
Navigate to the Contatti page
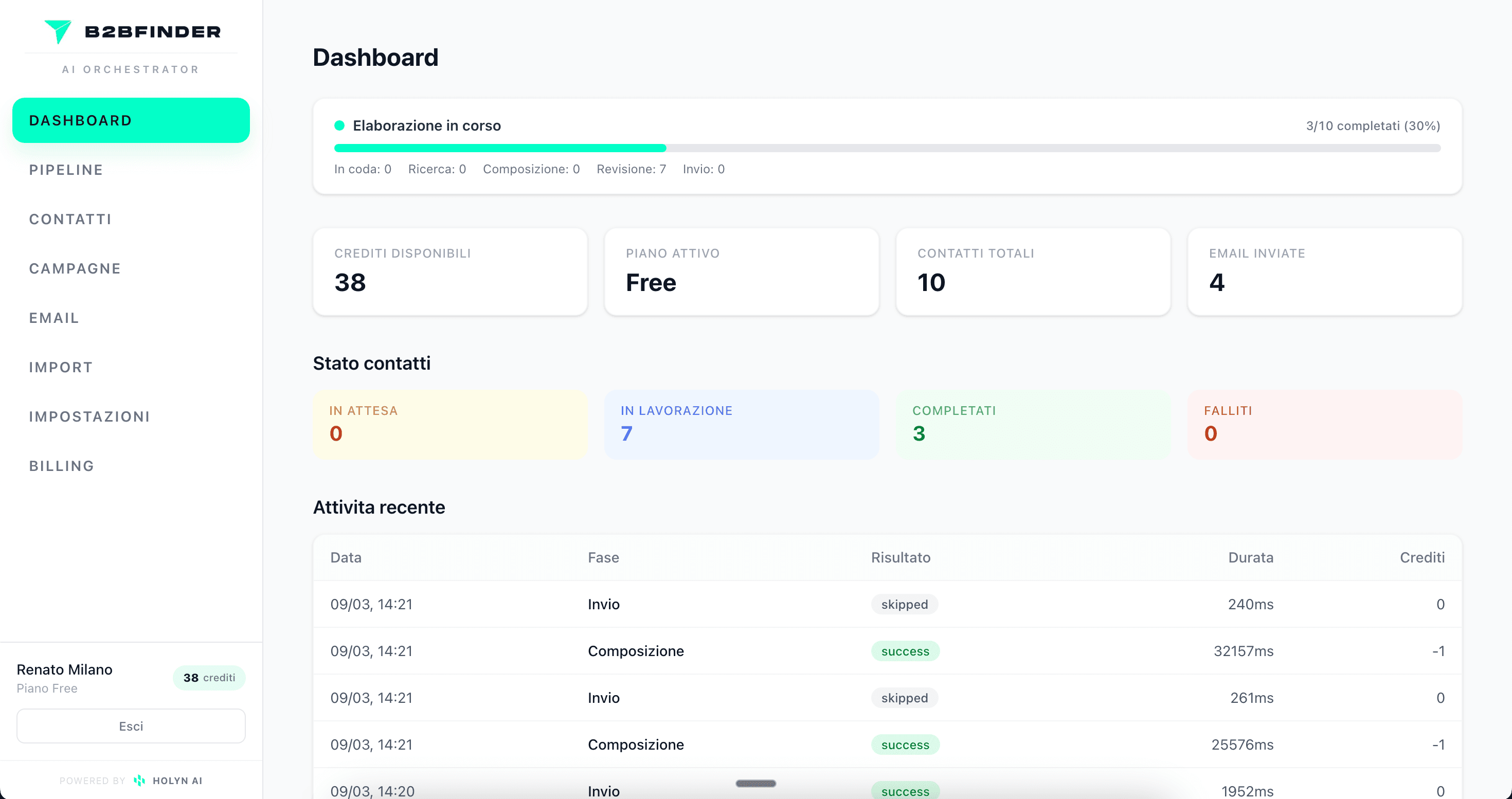click(70, 219)
